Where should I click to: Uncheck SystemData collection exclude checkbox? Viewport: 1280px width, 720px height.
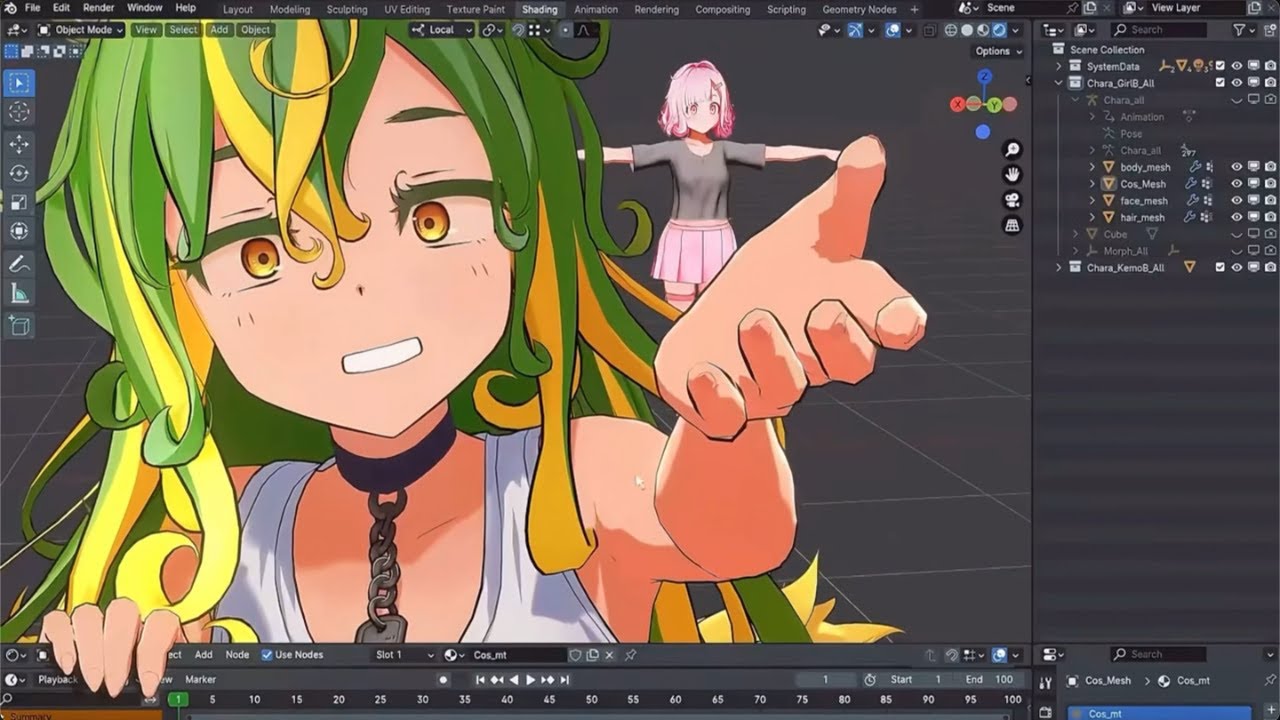(x=1219, y=66)
